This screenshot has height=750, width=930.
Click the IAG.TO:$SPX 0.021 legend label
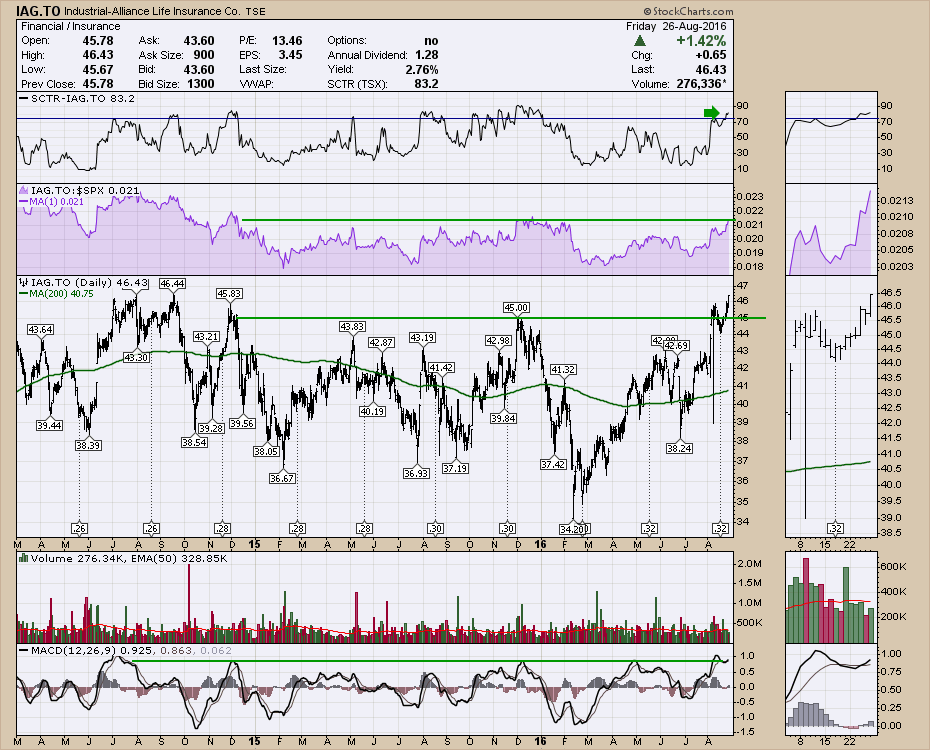pyautogui.click(x=85, y=190)
